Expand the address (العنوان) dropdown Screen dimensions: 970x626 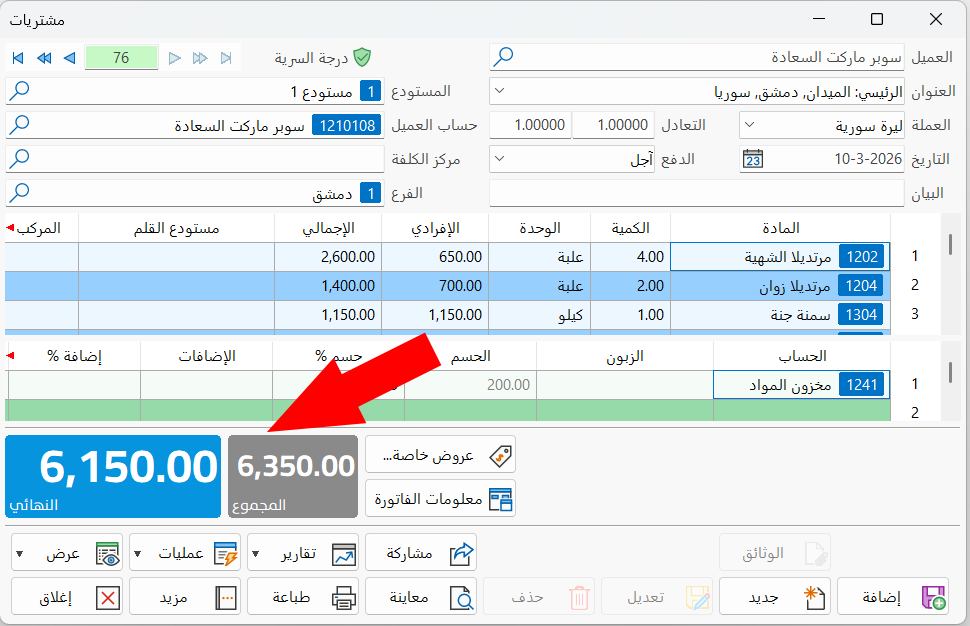(x=500, y=91)
